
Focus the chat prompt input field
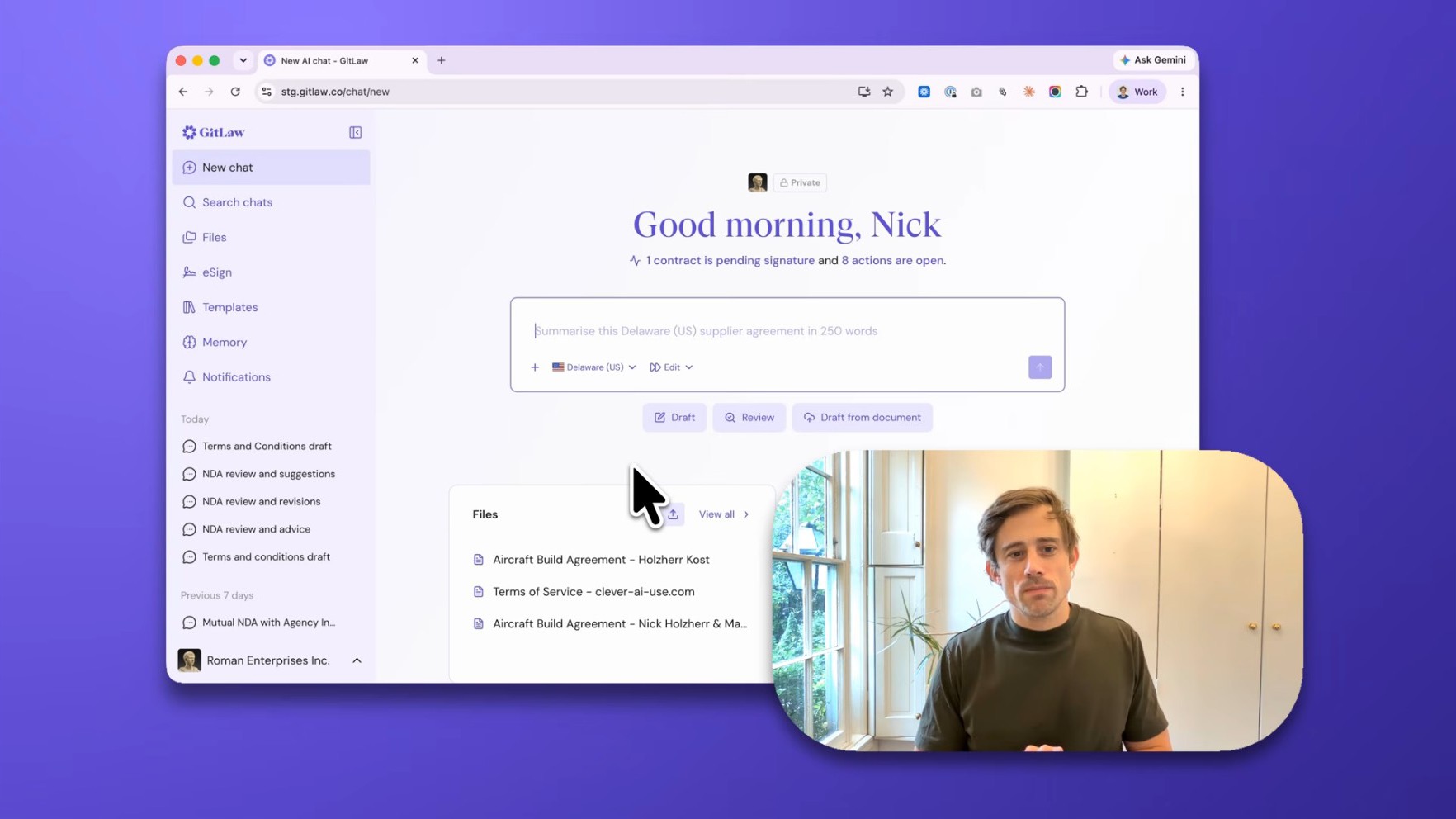(787, 331)
